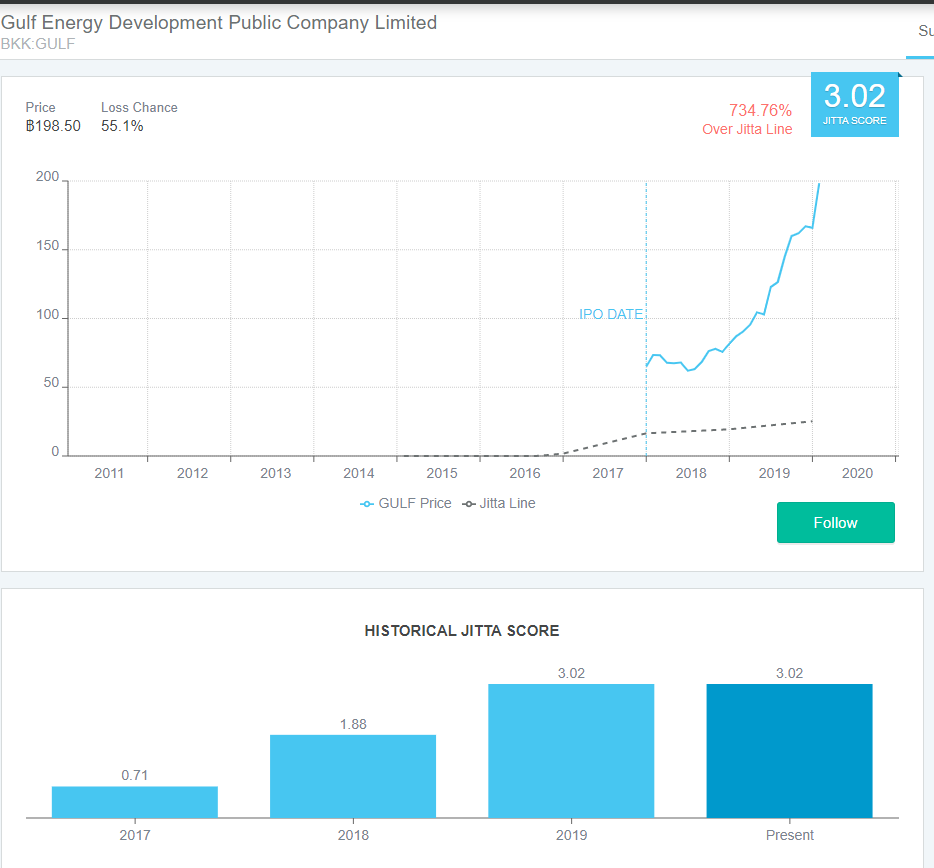The width and height of the screenshot is (934, 868).
Task: Click the HISTORICAL JITTA SCORE heading
Action: click(462, 631)
